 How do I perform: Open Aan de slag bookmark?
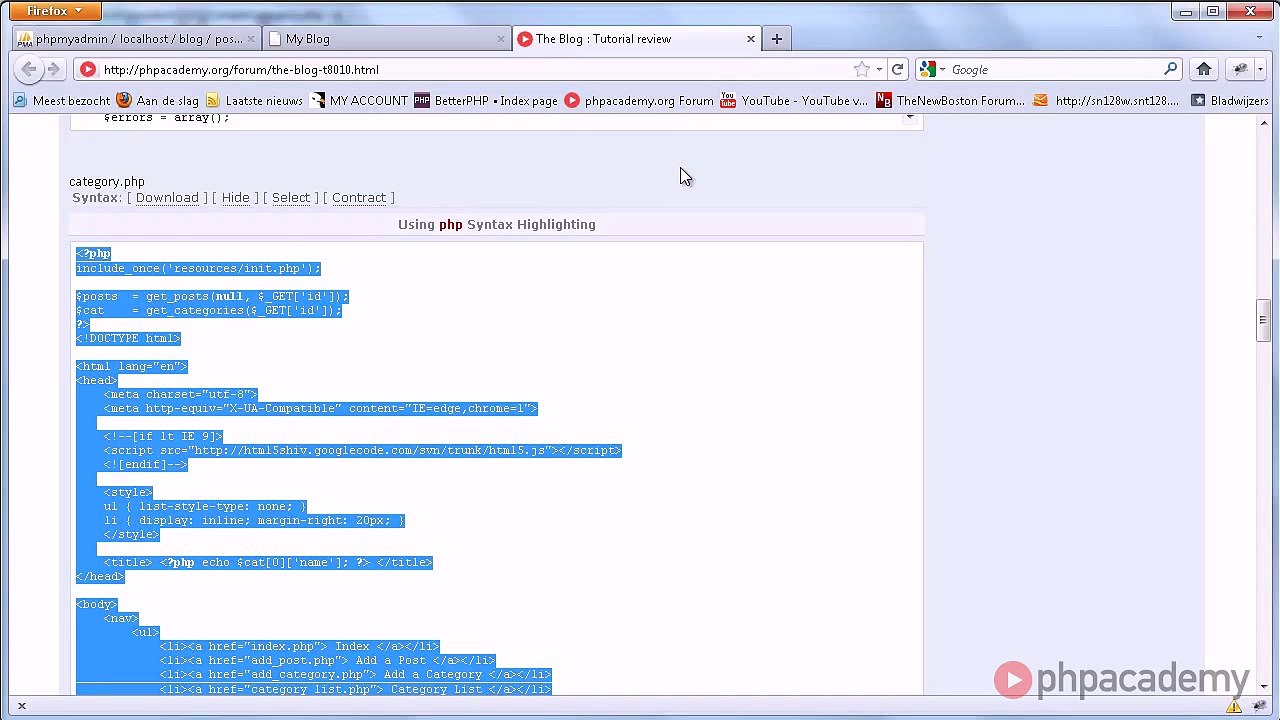point(157,100)
